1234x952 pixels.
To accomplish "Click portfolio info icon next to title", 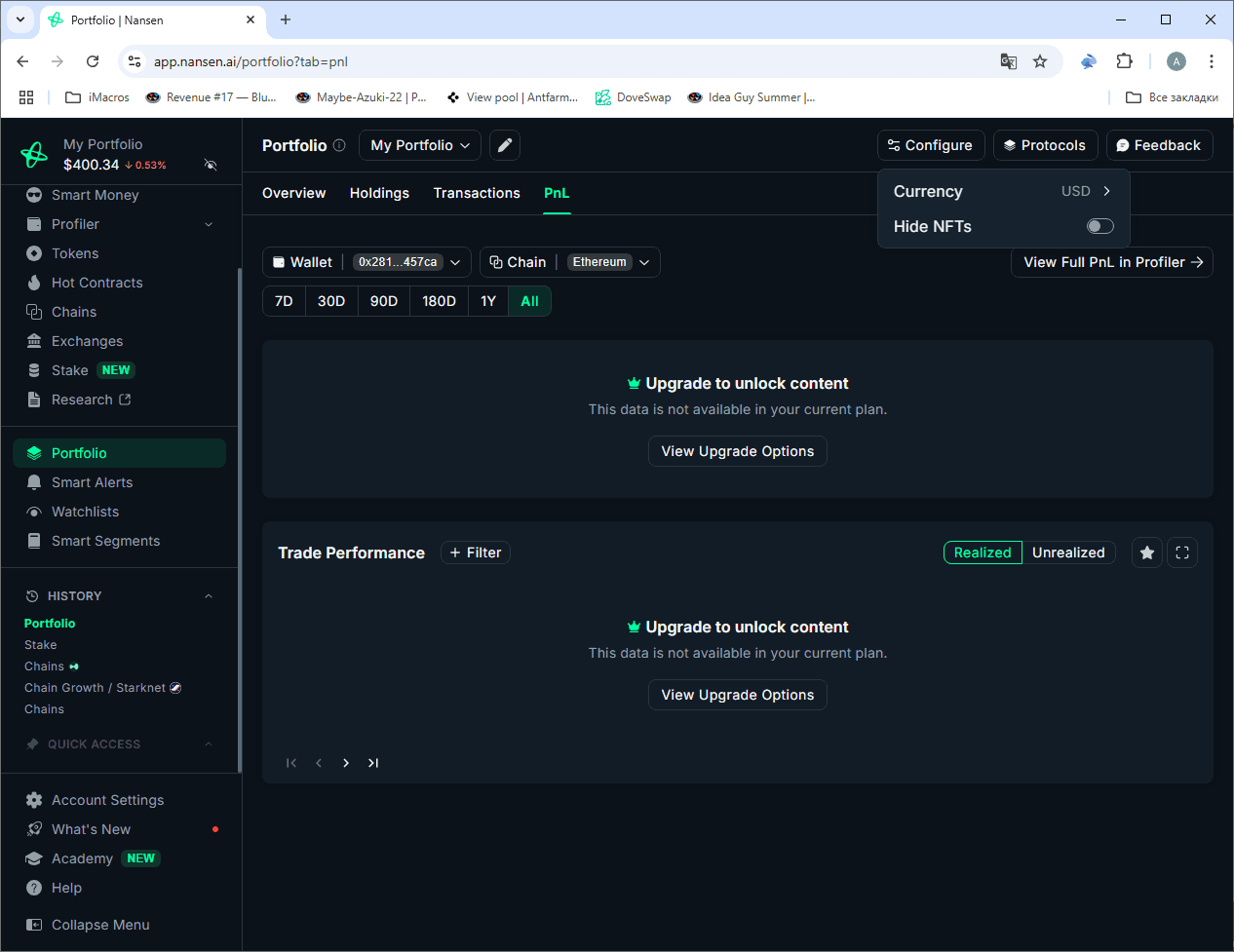I will [x=339, y=145].
